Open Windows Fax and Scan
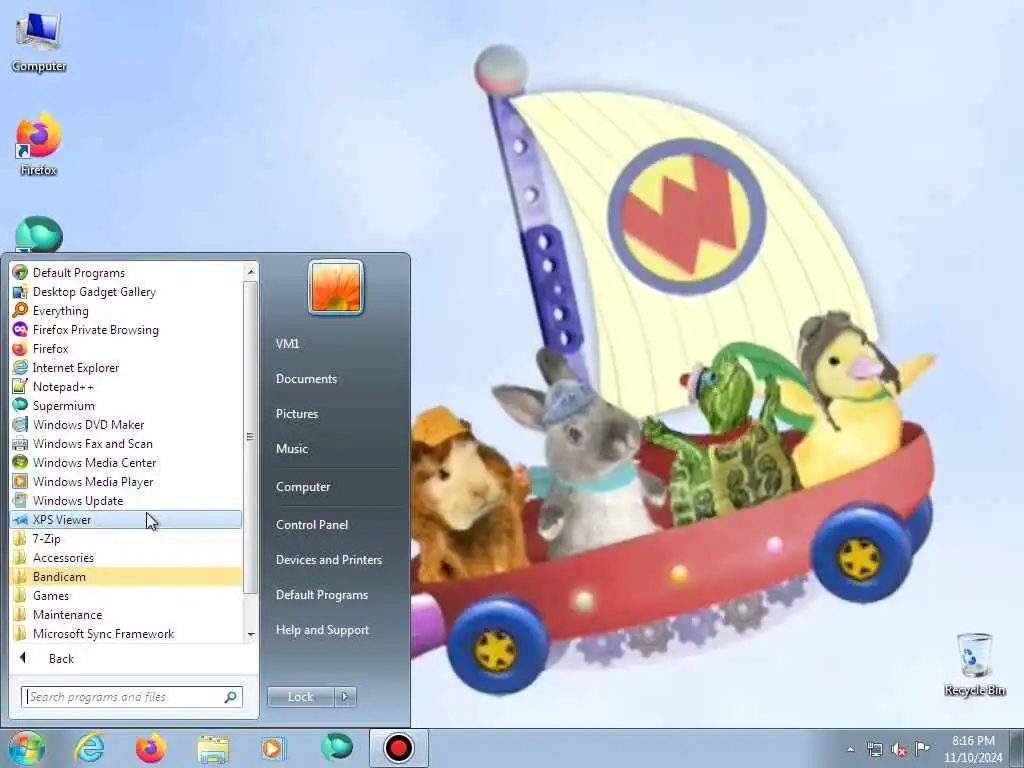1024x768 pixels. click(x=127, y=443)
